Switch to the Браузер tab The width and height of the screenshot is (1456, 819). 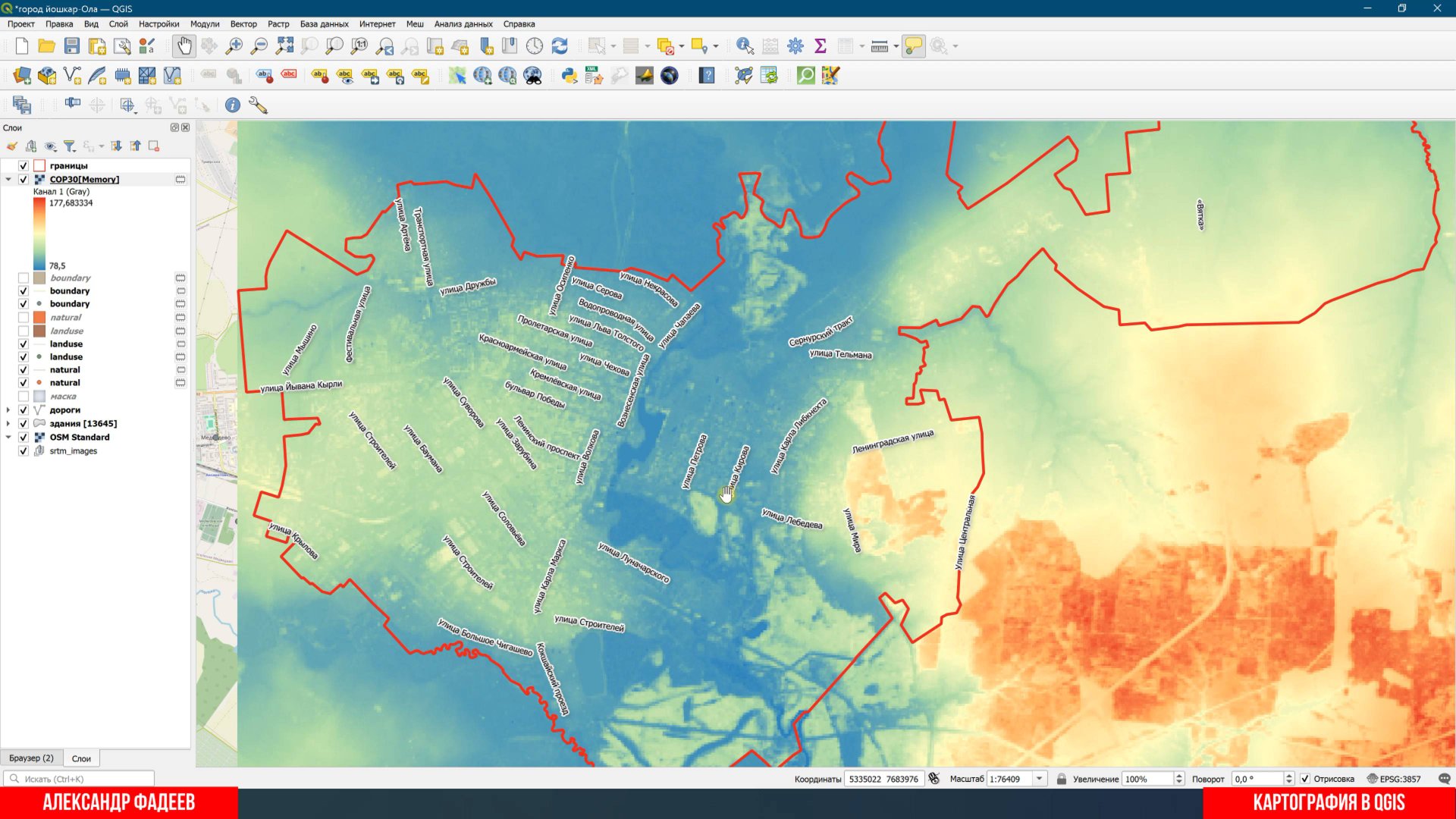click(32, 758)
